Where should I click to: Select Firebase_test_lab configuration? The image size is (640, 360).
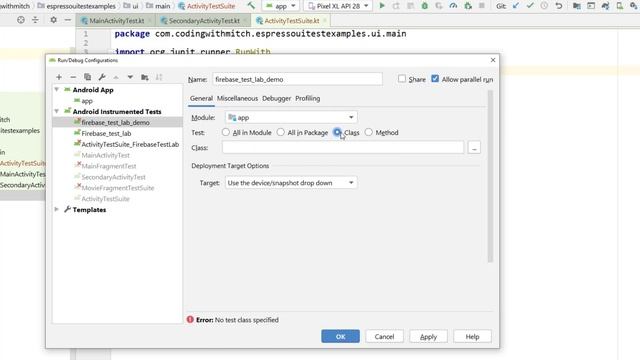tap(106, 133)
